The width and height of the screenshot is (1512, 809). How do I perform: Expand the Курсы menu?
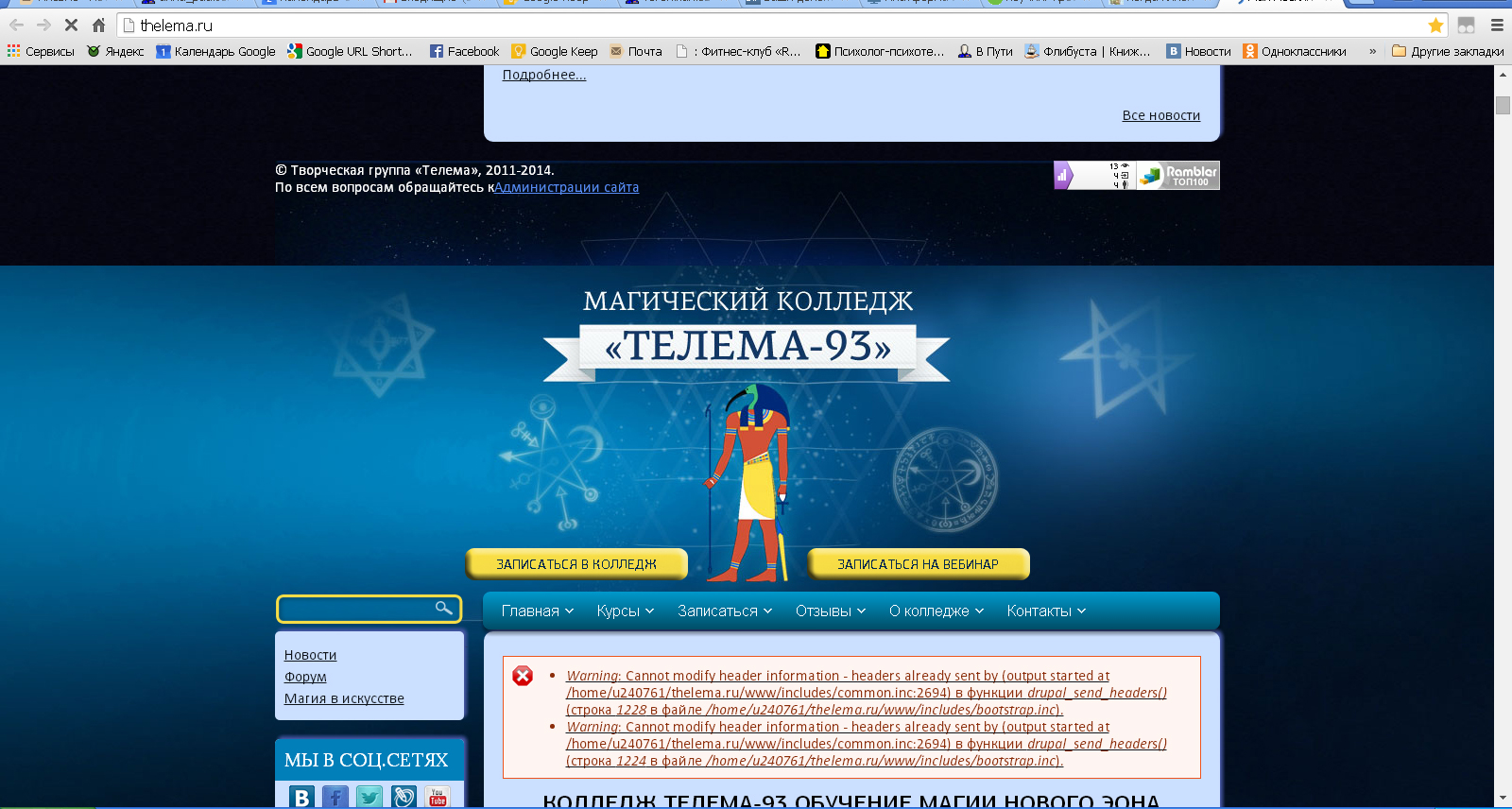(626, 611)
